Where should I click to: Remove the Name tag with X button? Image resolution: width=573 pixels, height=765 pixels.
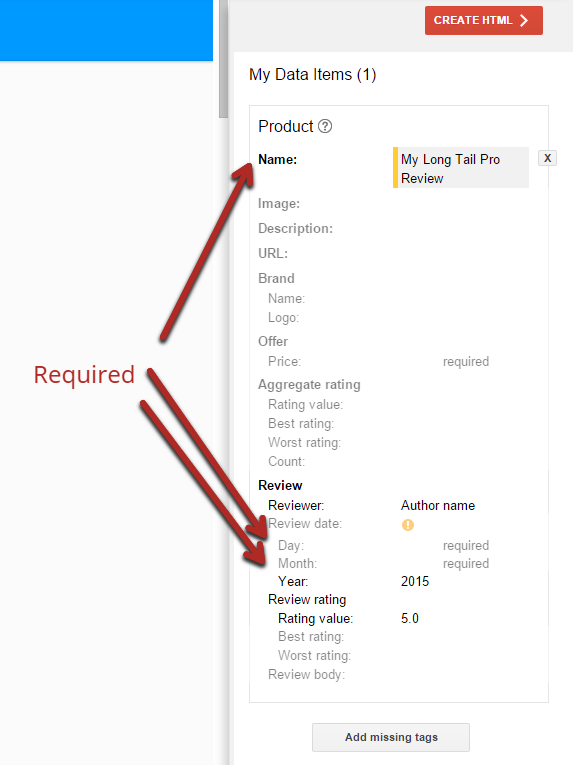548,158
